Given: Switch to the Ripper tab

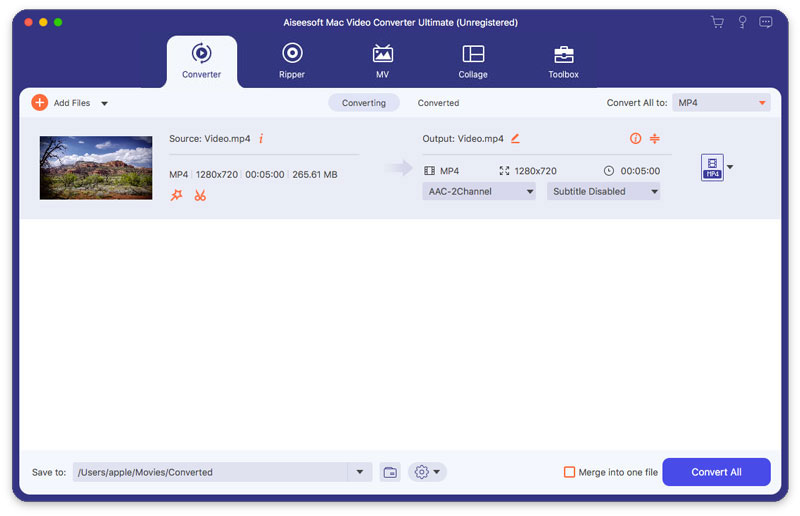Looking at the screenshot, I should click(x=292, y=61).
